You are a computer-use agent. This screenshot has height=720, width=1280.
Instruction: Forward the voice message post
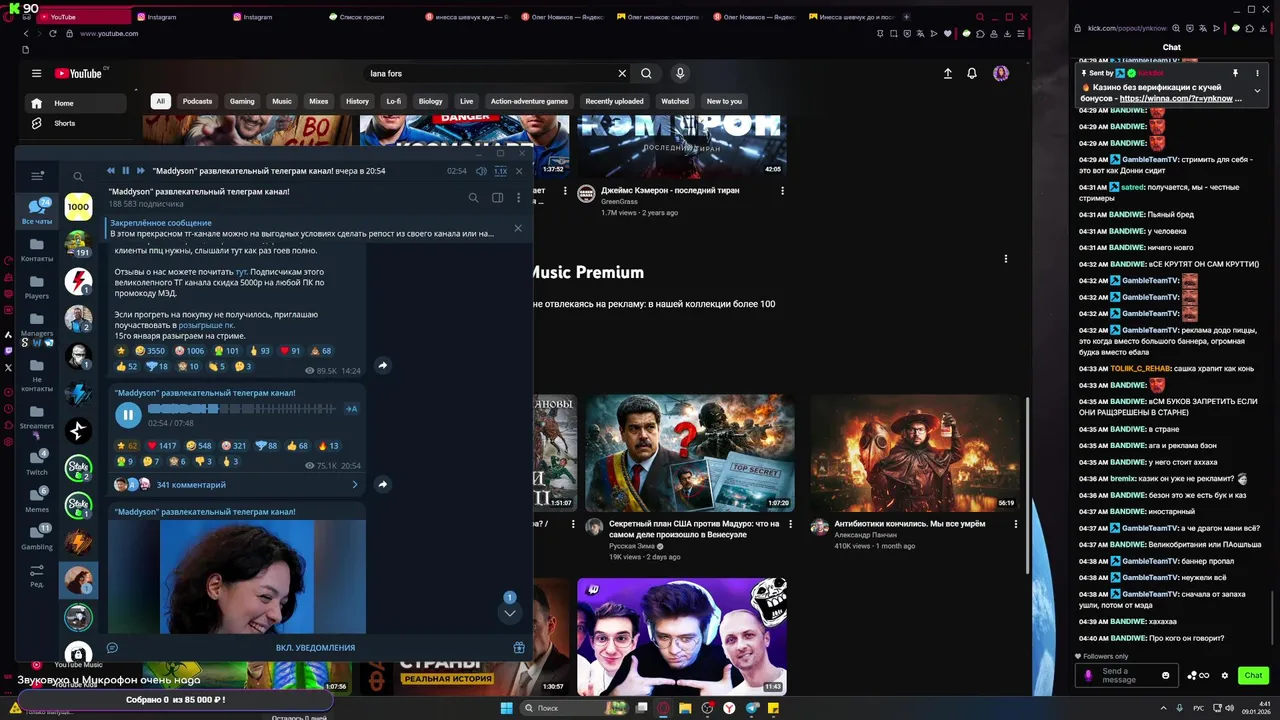(382, 484)
